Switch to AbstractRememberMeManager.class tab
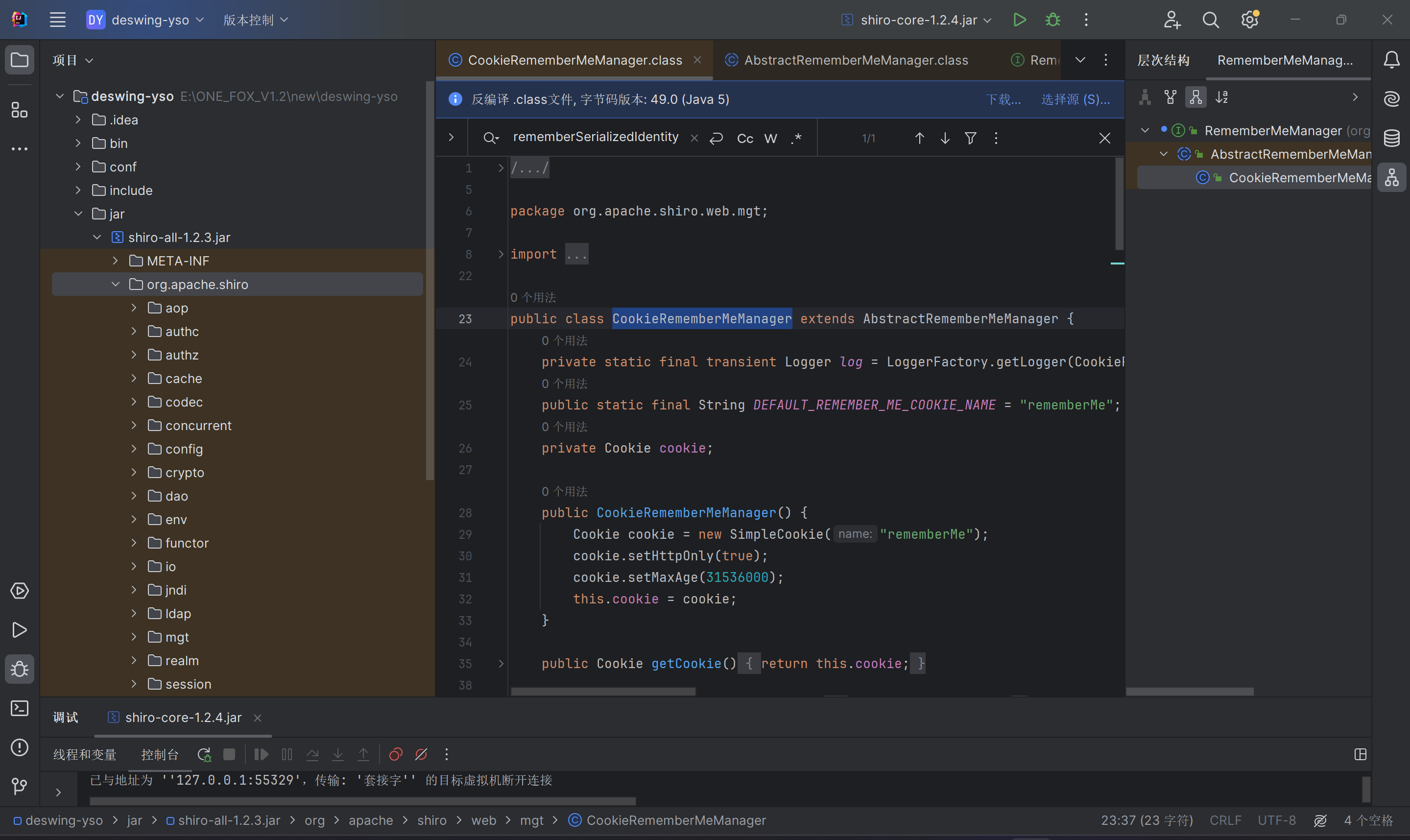Viewport: 1410px width, 840px height. pos(855,60)
